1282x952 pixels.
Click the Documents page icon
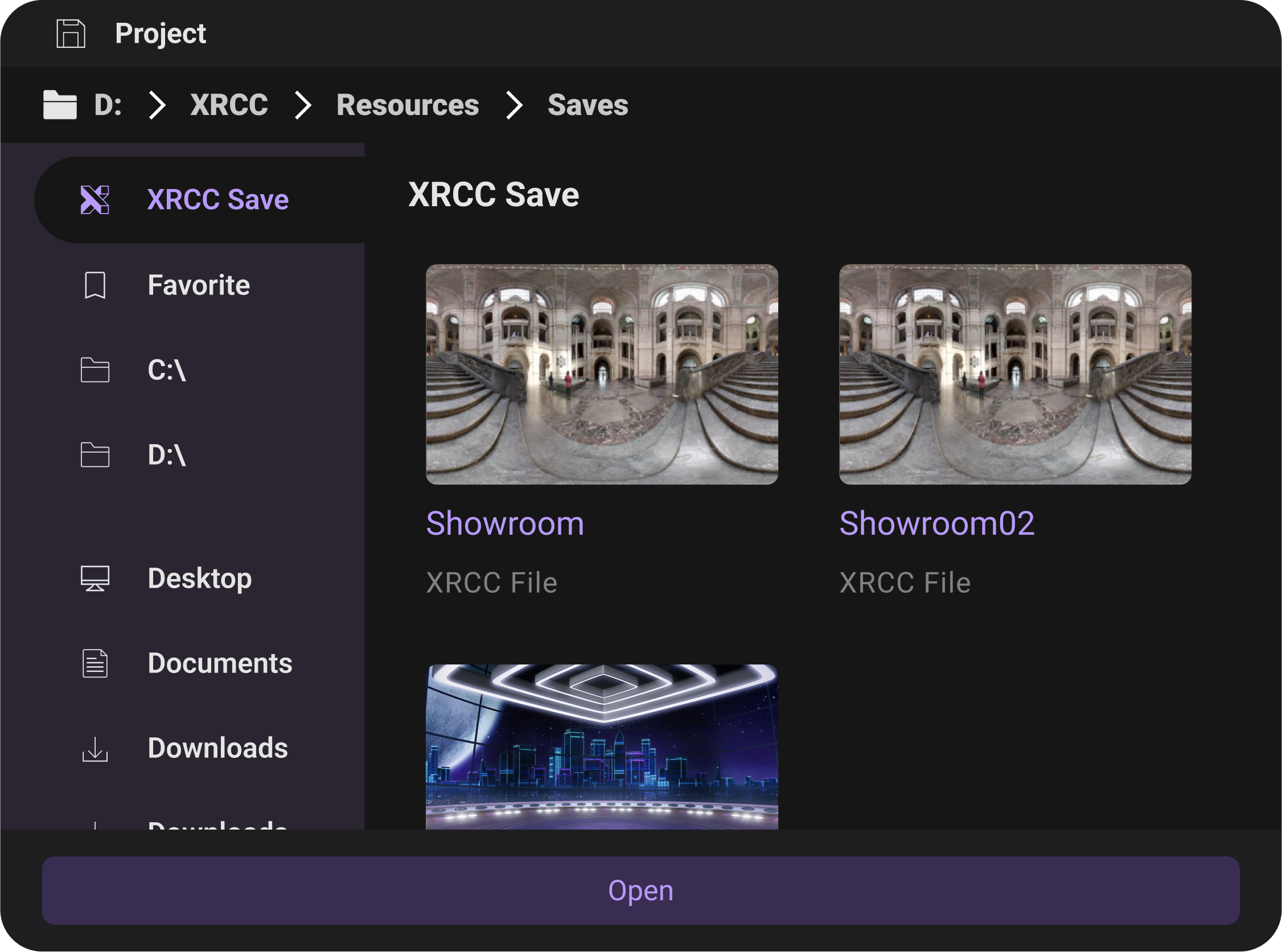click(95, 663)
